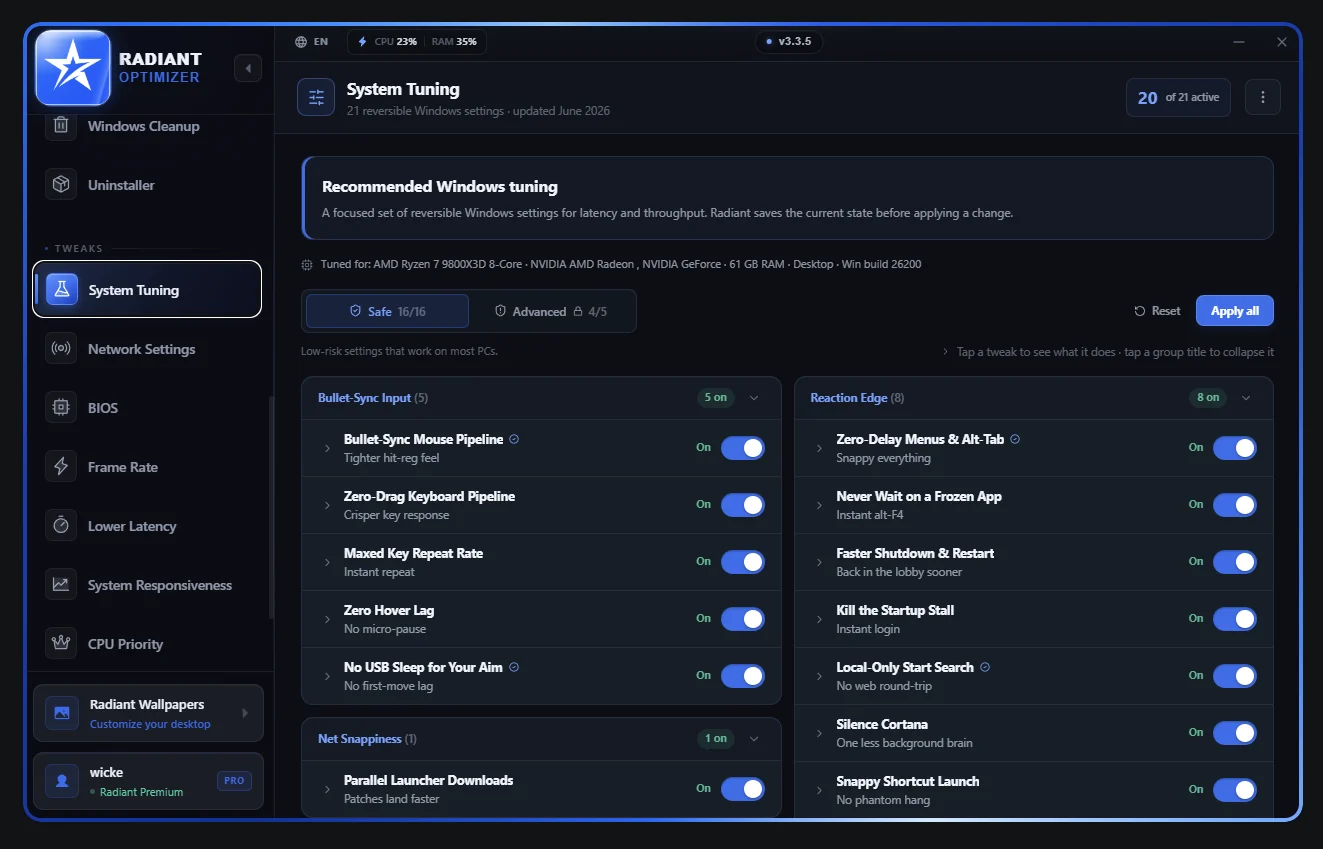This screenshot has height=849, width=1323.
Task: Click the Frame Rate lightning icon
Action: tap(61, 467)
